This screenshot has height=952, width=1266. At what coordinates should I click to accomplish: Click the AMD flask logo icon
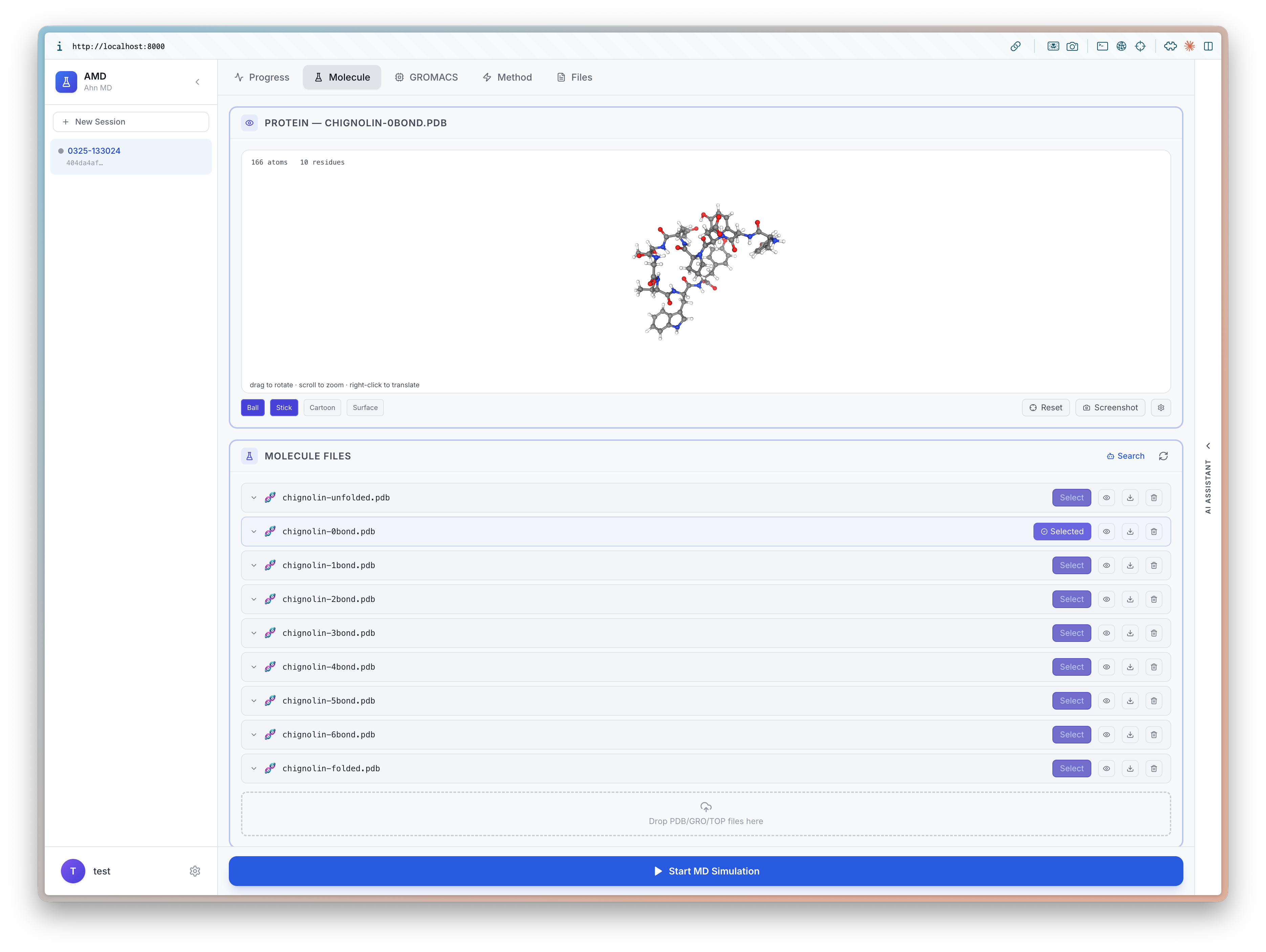tap(66, 82)
